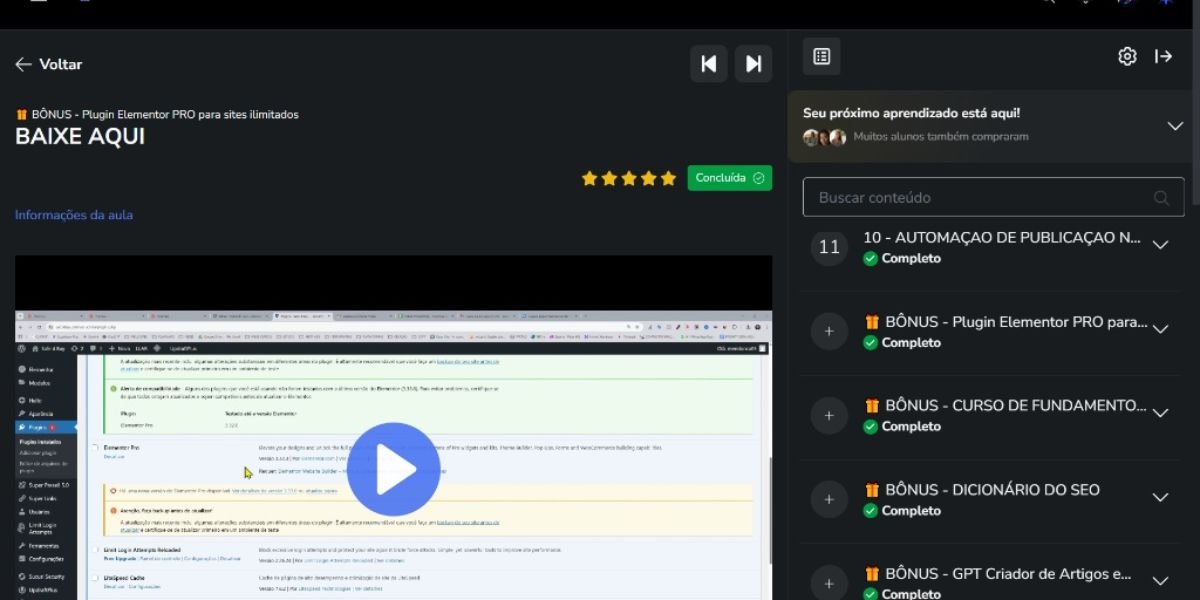Click the Concluída completion button

click(x=730, y=178)
